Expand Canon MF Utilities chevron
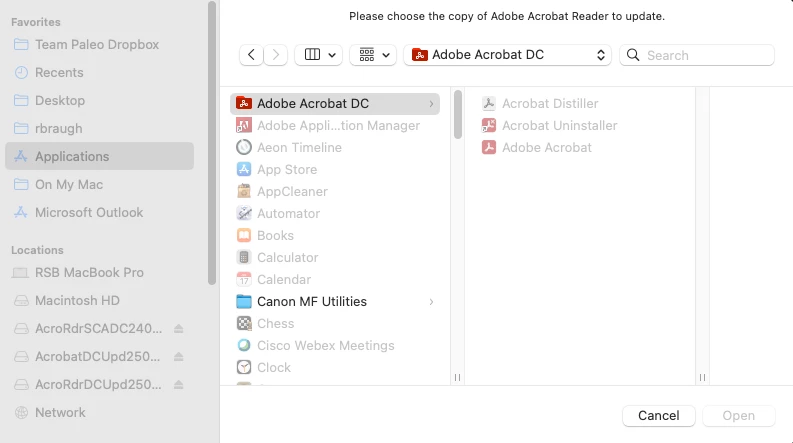This screenshot has width=793, height=443. click(431, 302)
